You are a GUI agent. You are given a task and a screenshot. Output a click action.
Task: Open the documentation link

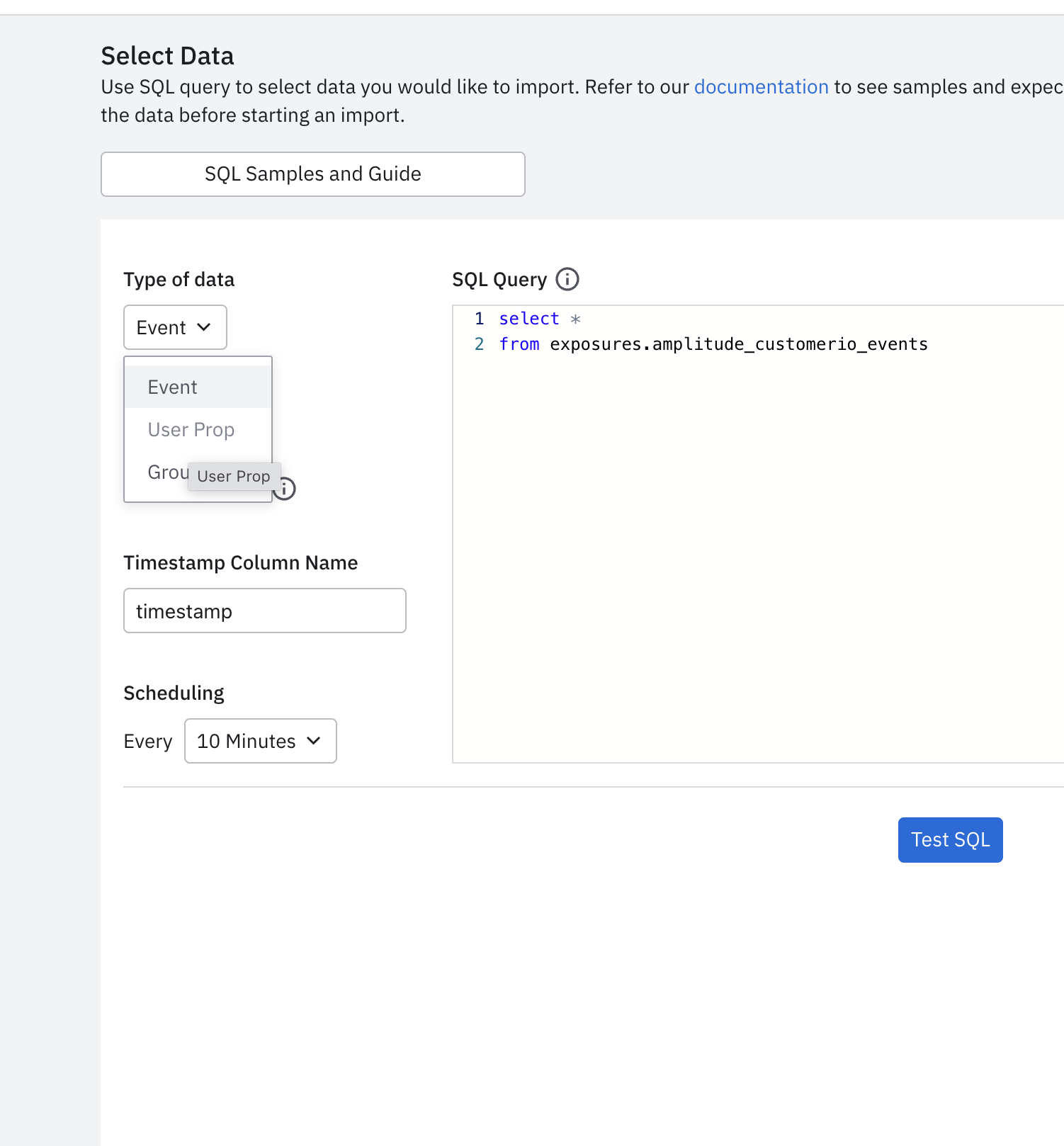[x=761, y=87]
